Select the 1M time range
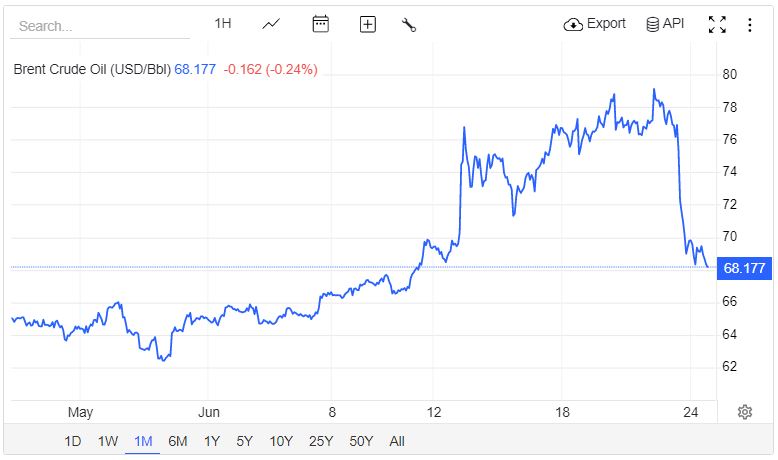Image resolution: width=778 pixels, height=460 pixels. pos(143,441)
